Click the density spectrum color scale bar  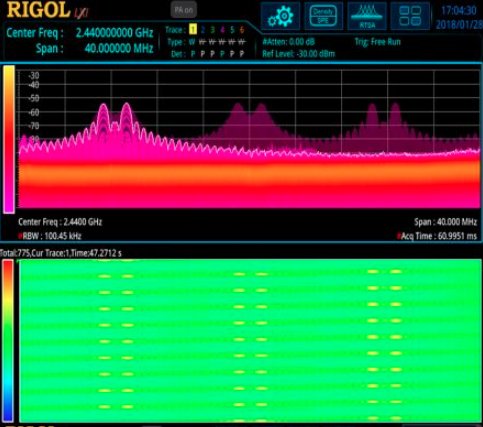pos(9,139)
